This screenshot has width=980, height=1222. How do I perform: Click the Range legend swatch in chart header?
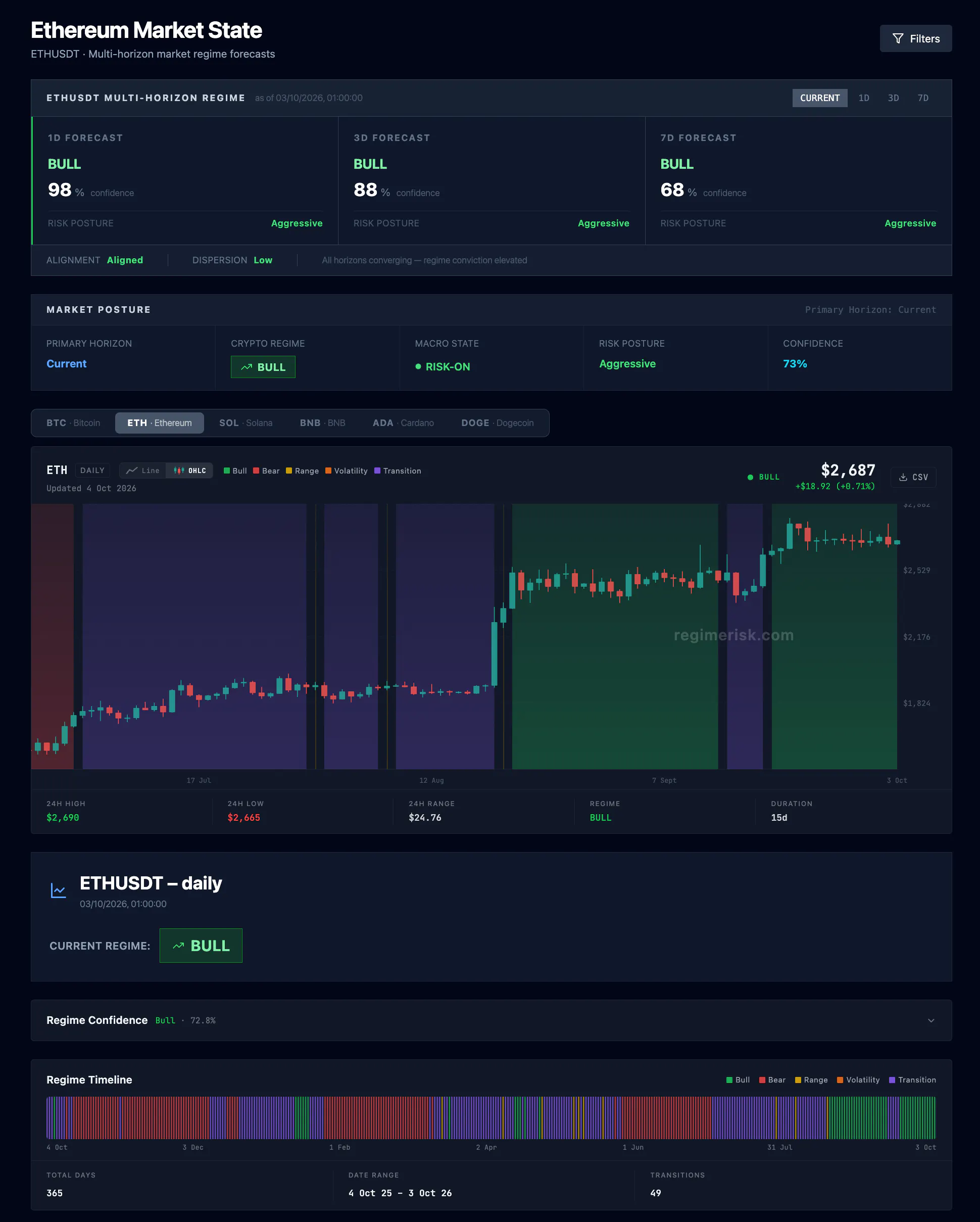(x=289, y=471)
